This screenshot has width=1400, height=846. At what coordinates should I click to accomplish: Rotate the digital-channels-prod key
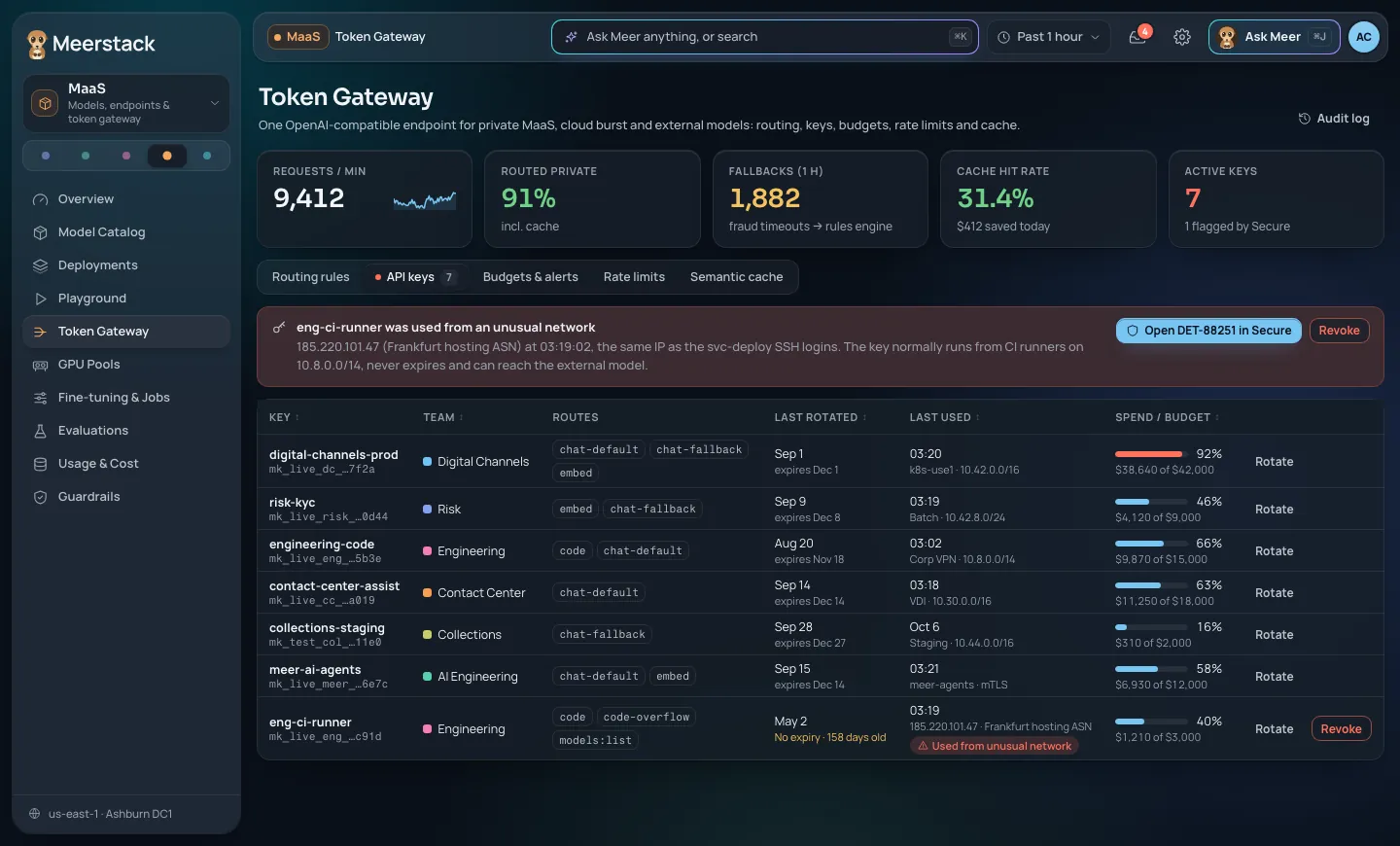[x=1274, y=462]
